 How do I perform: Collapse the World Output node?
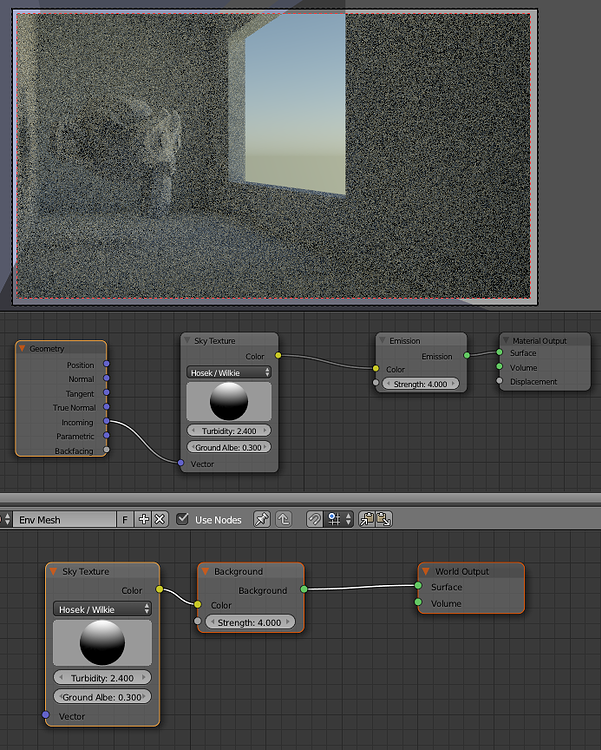426,571
